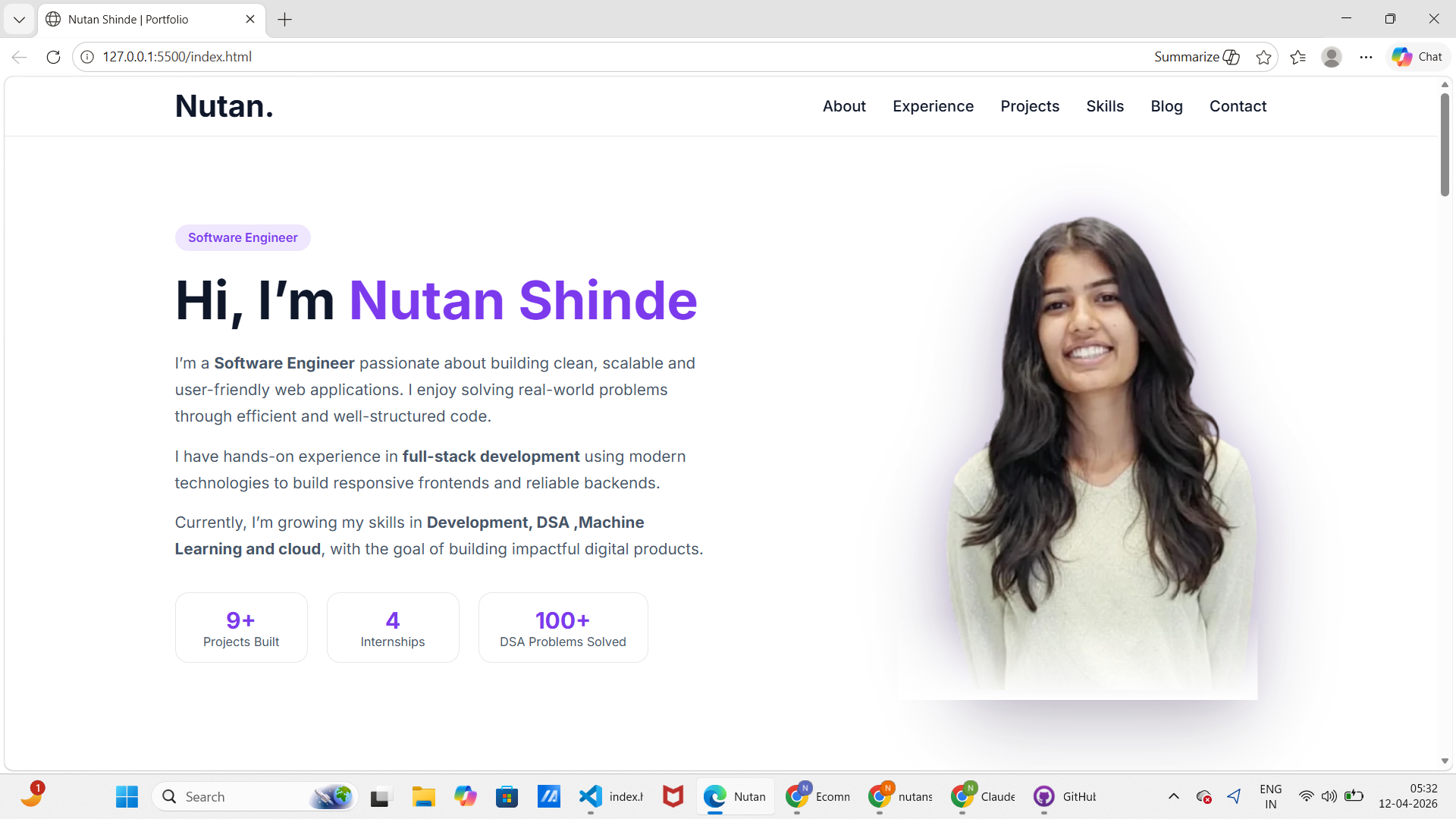1456x819 pixels.
Task: Go to the Projects nav section
Action: (x=1029, y=106)
